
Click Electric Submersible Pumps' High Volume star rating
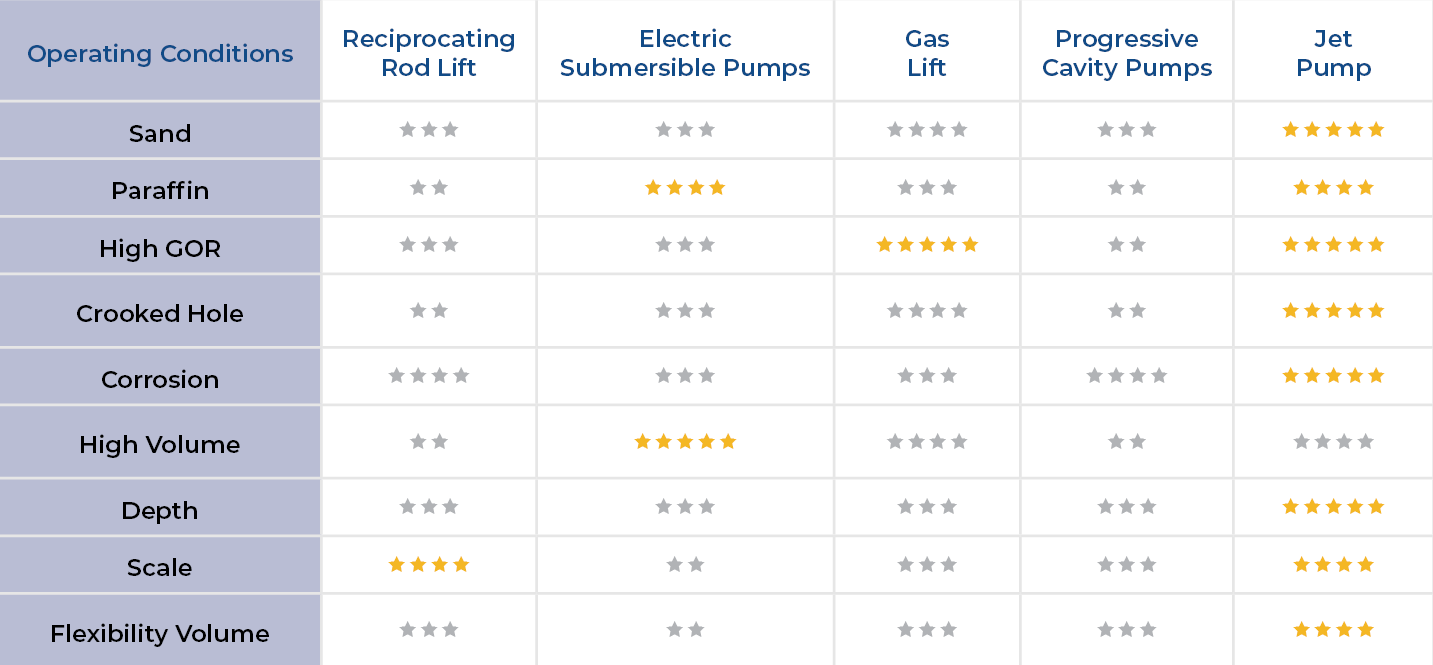coord(685,442)
